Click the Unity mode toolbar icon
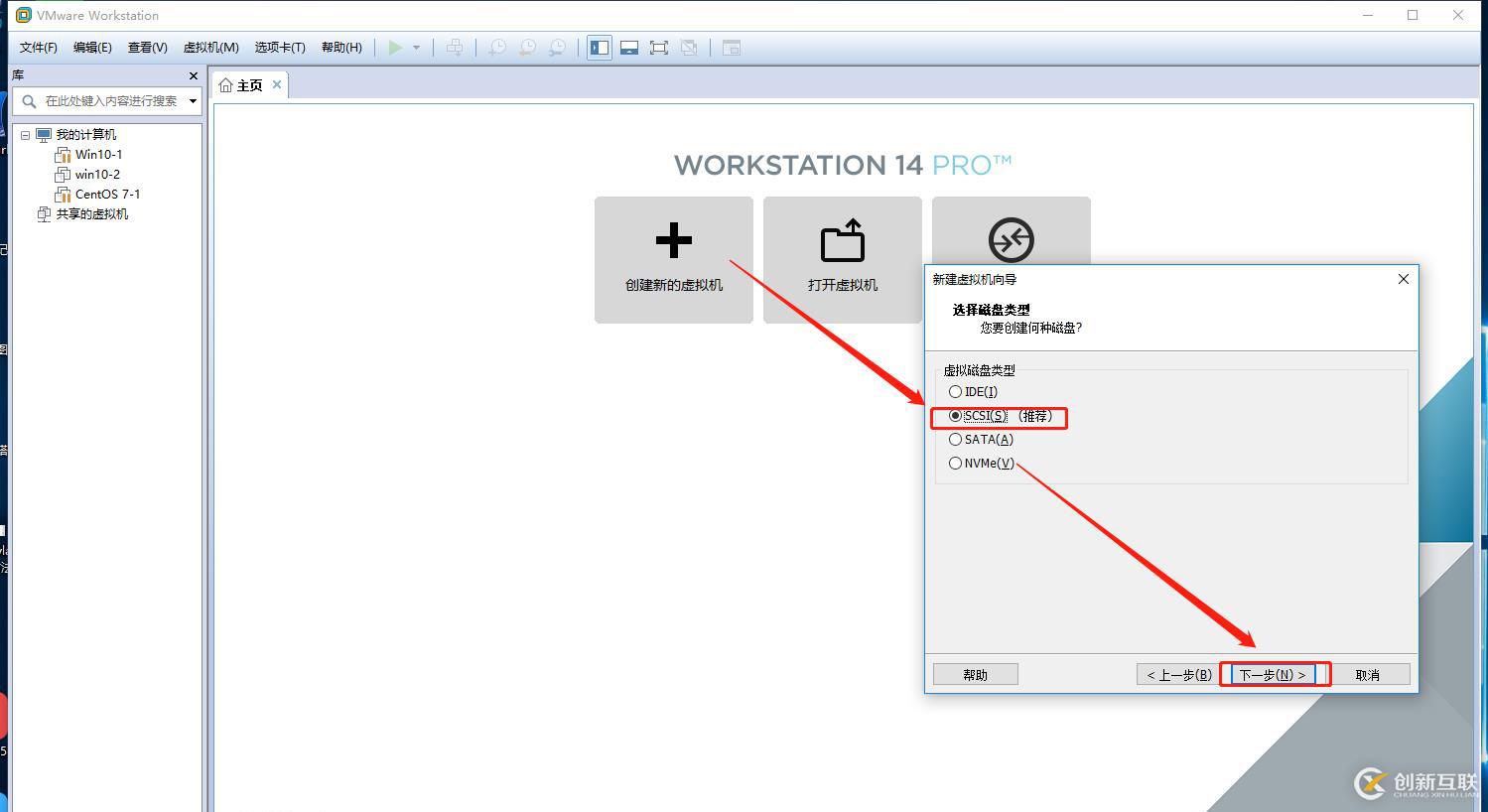Viewport: 1488px width, 812px height. coord(689,48)
